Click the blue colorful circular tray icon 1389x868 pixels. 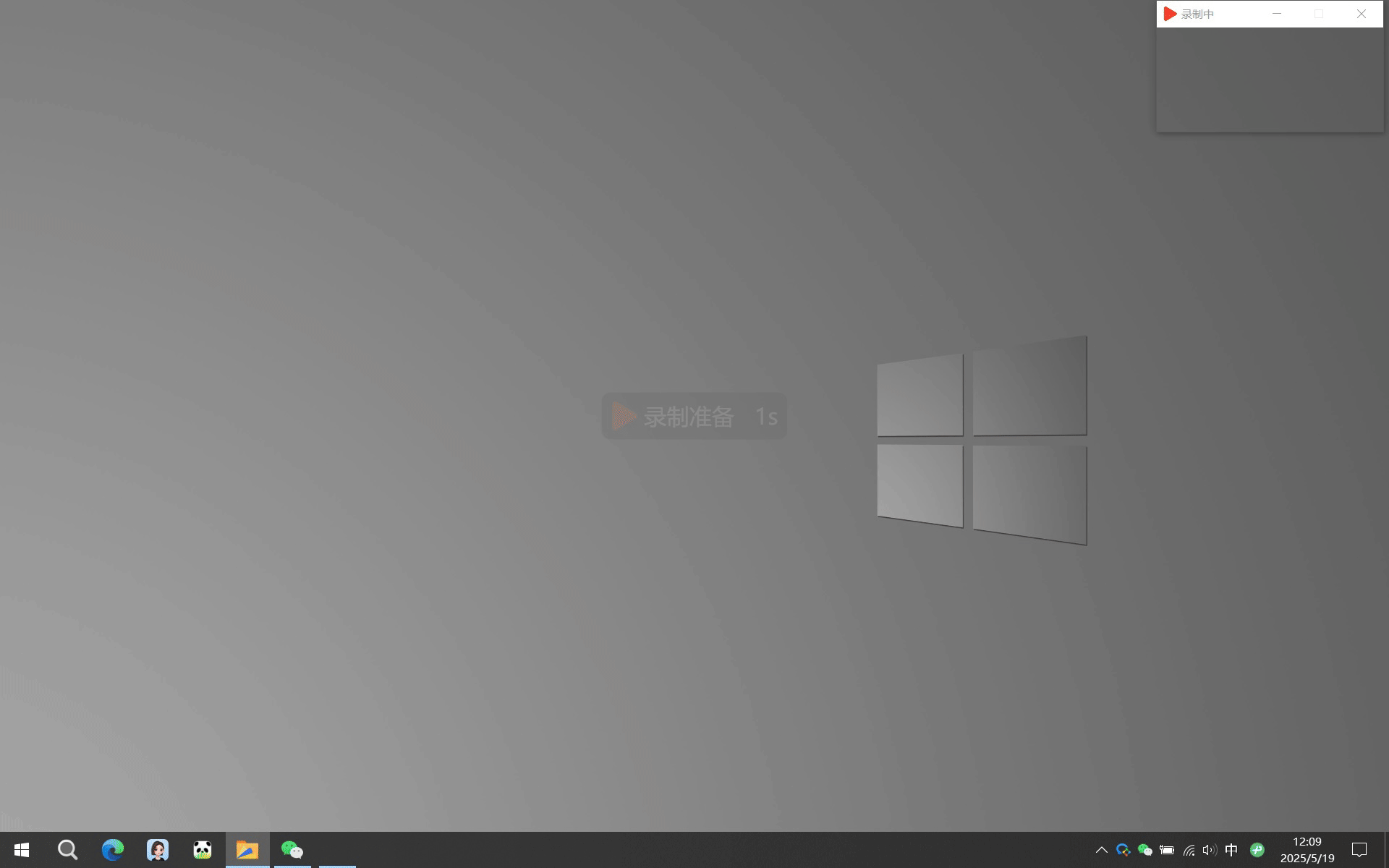coord(1123,850)
